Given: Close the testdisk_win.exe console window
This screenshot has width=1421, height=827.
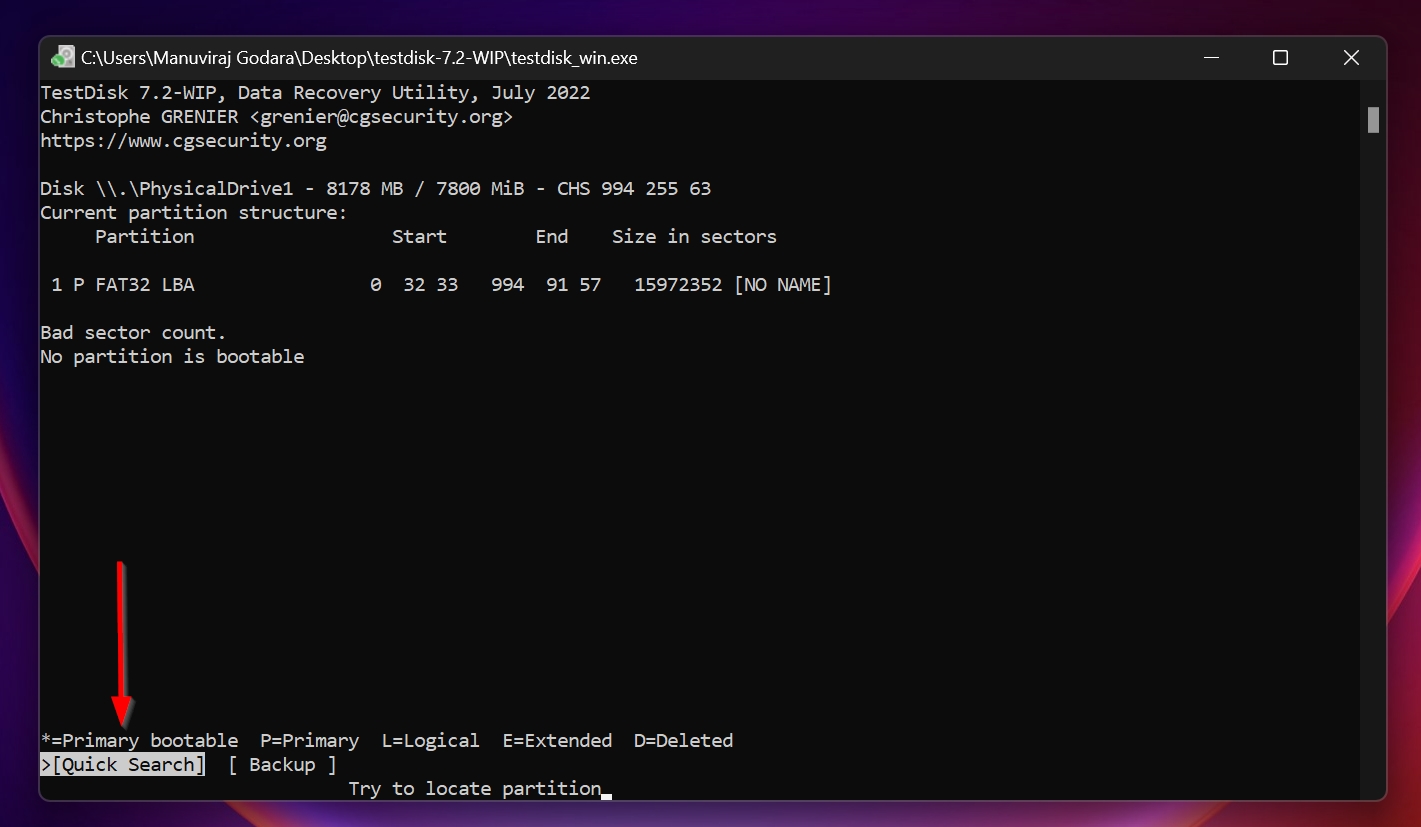Looking at the screenshot, I should [1351, 58].
